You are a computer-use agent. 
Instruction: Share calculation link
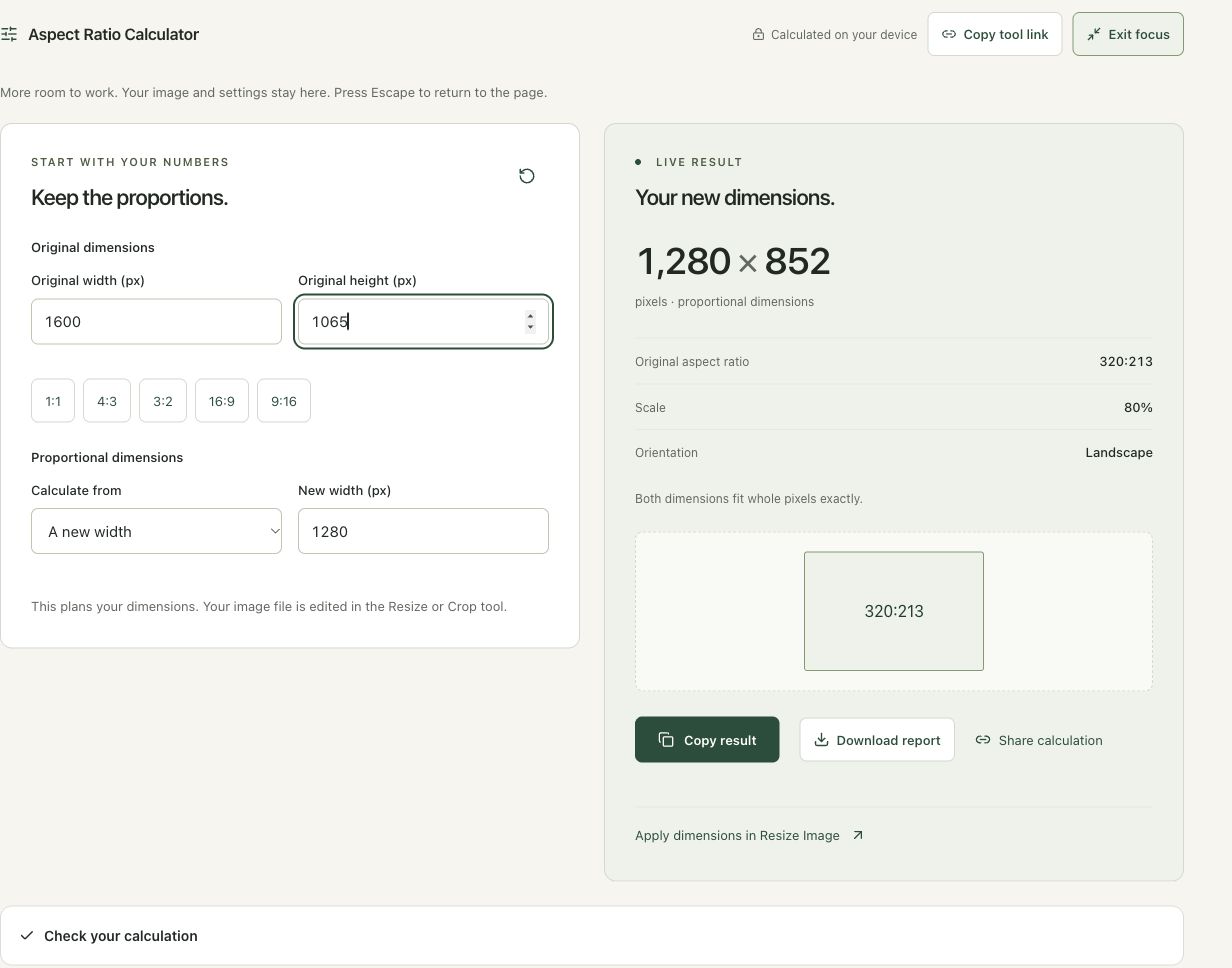1039,740
